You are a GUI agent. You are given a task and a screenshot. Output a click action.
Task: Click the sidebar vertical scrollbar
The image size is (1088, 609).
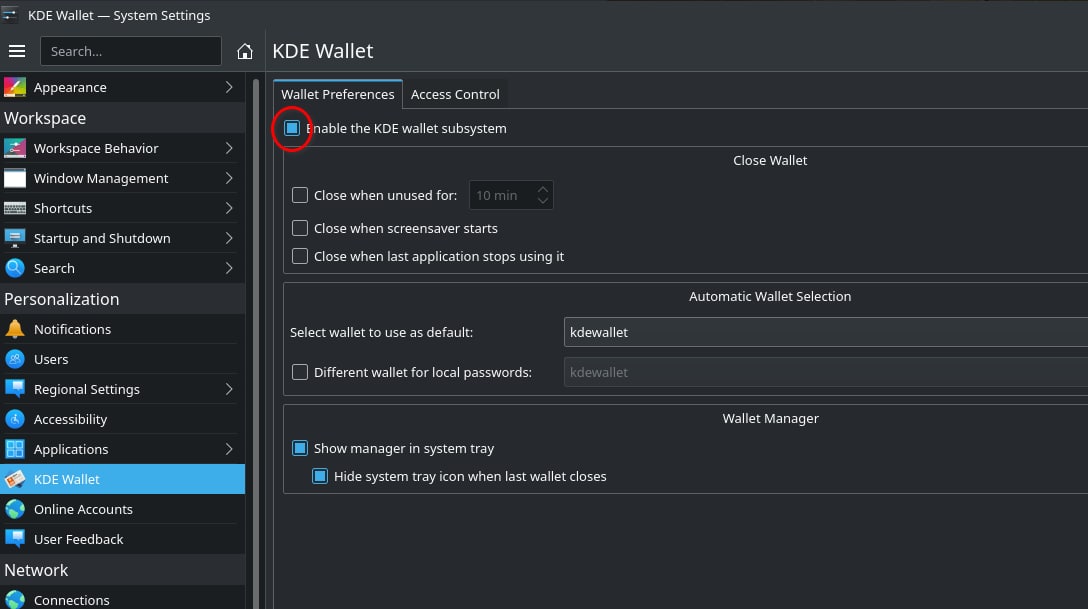[x=255, y=343]
